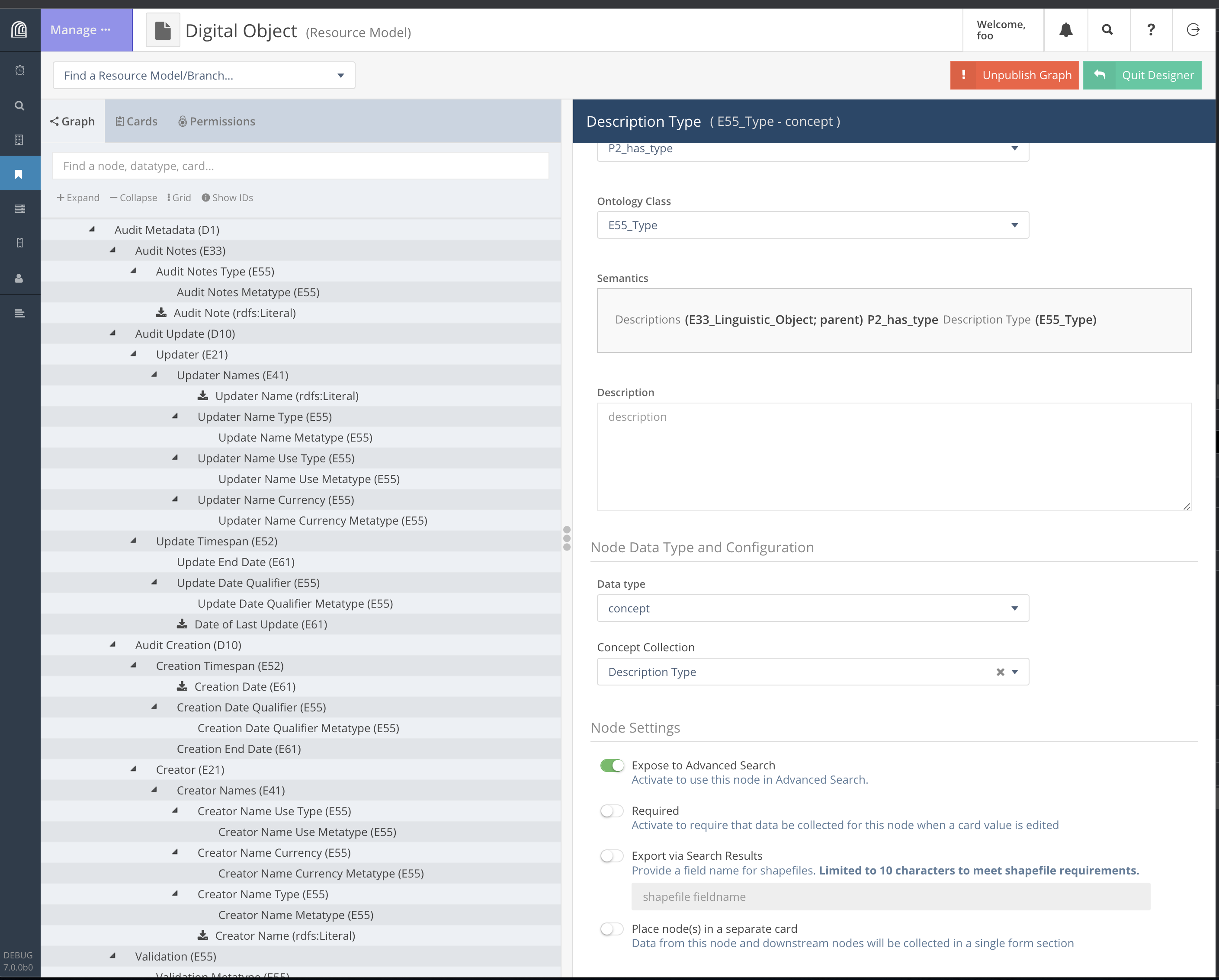Open the help question mark icon
The image size is (1219, 980).
[x=1150, y=30]
